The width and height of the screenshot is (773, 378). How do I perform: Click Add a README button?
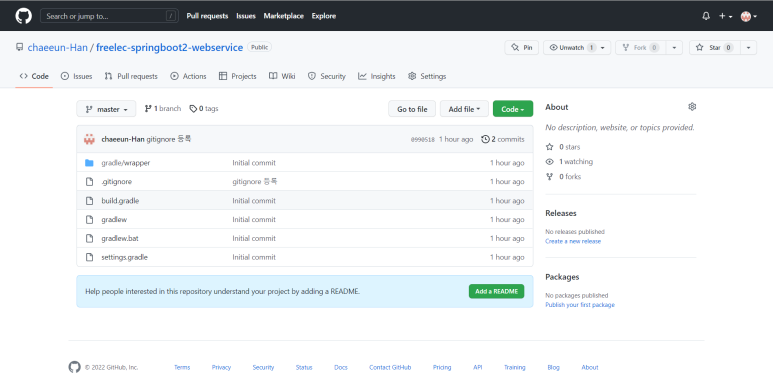pos(496,291)
